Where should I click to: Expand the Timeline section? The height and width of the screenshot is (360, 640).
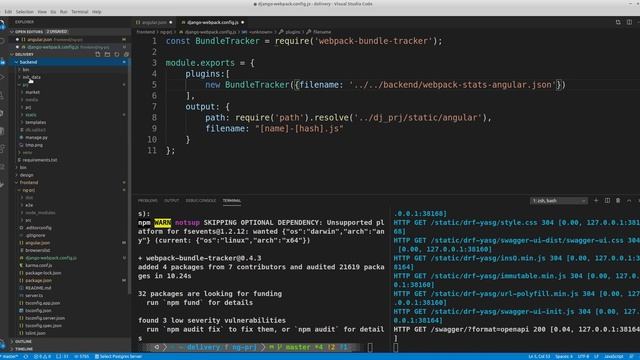point(69,349)
